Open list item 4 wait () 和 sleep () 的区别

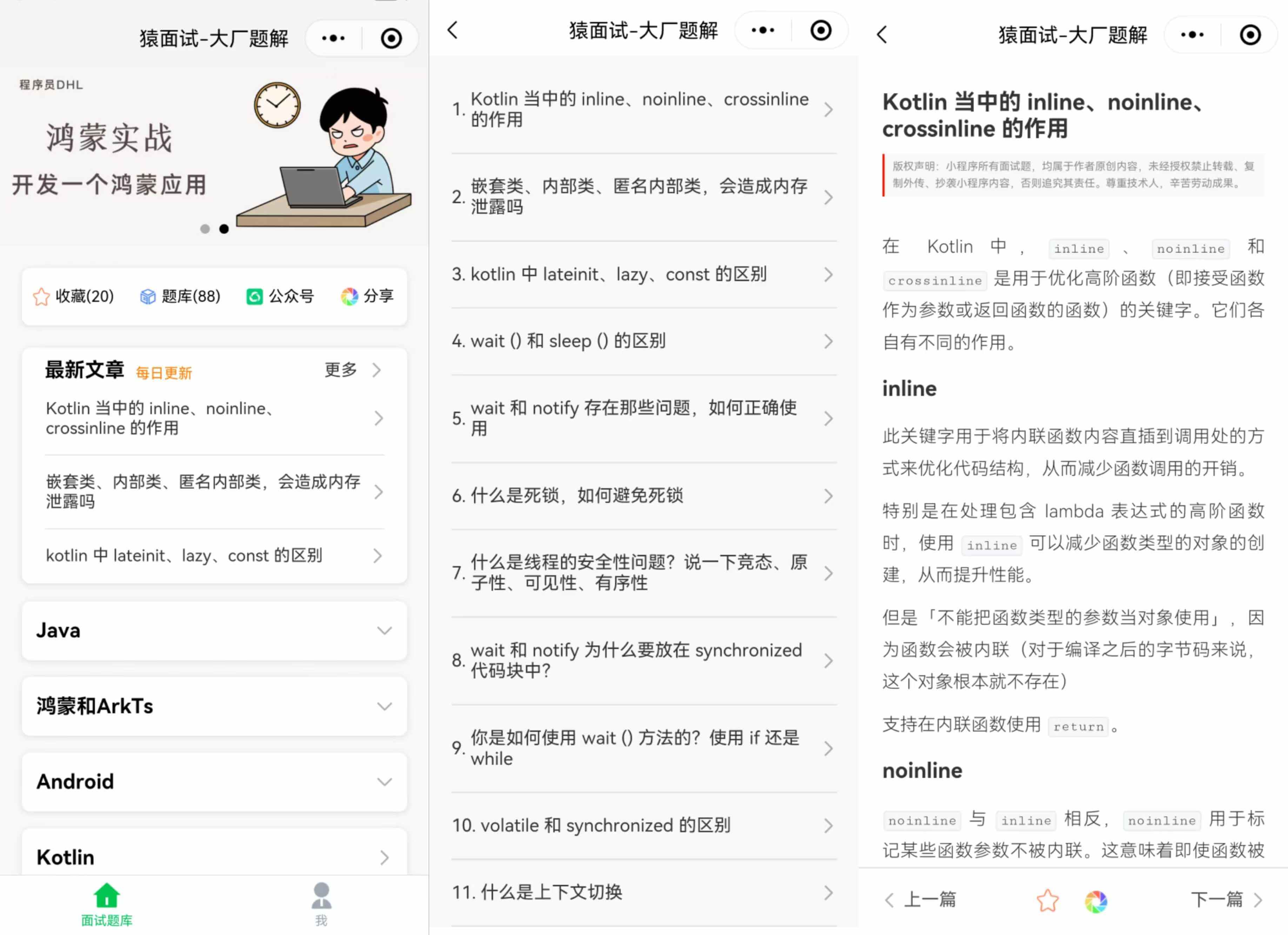coord(643,341)
